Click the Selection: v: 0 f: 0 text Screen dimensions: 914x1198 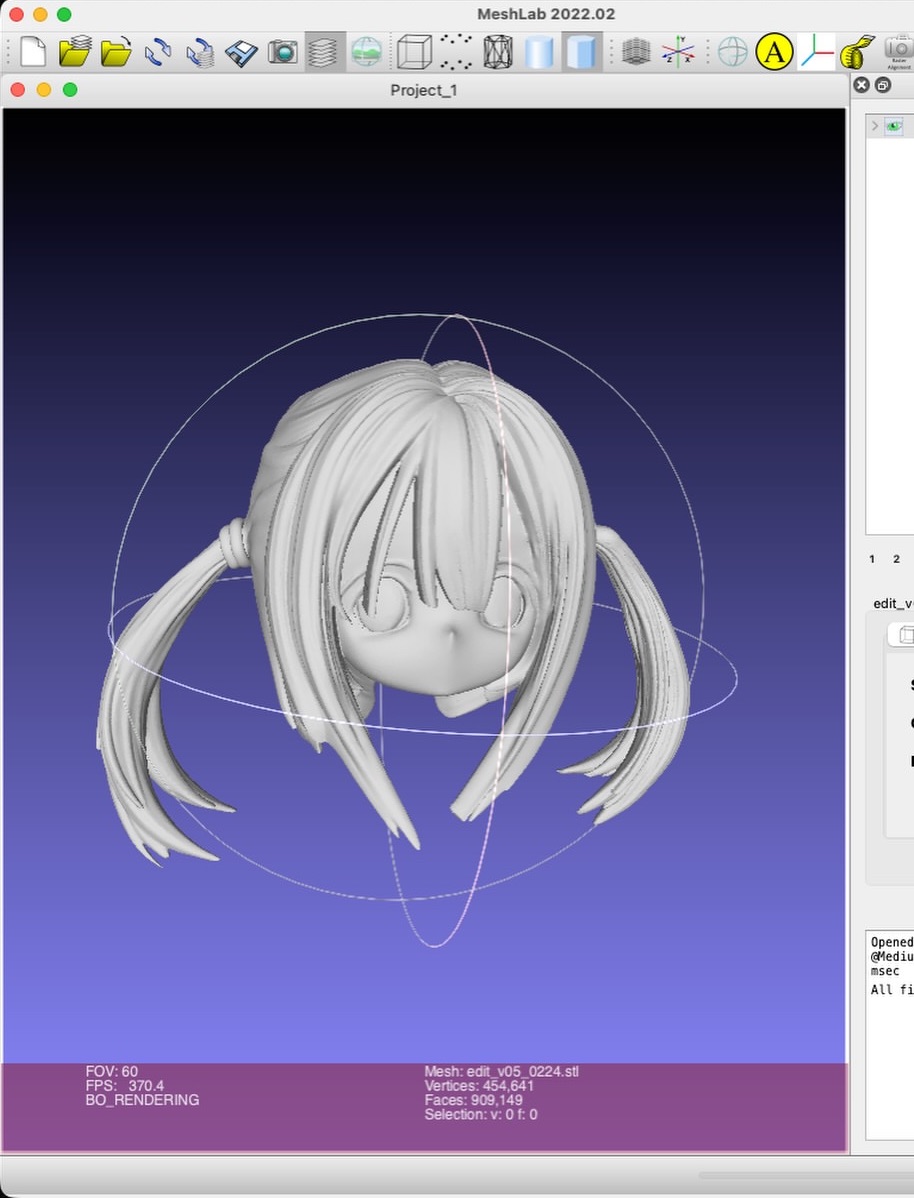tap(481, 1115)
